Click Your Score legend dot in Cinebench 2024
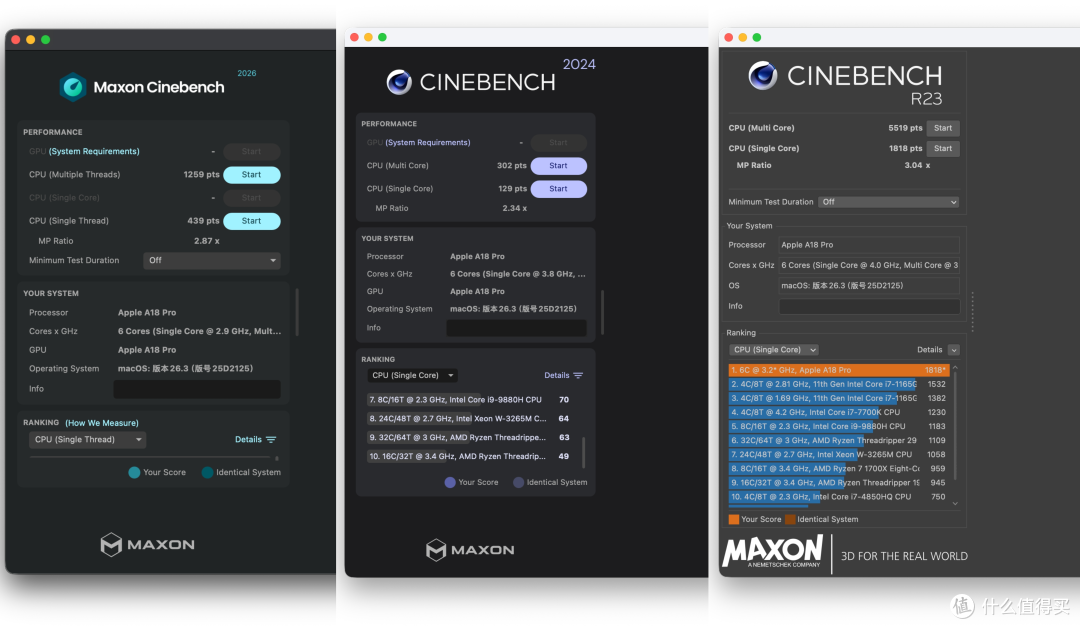The width and height of the screenshot is (1080, 629). 450,482
